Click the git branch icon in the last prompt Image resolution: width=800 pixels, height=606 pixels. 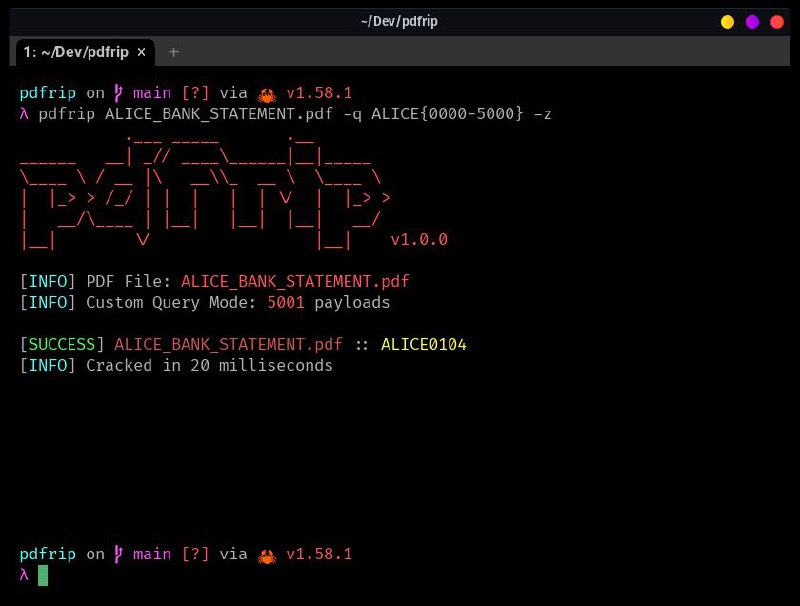[x=119, y=554]
